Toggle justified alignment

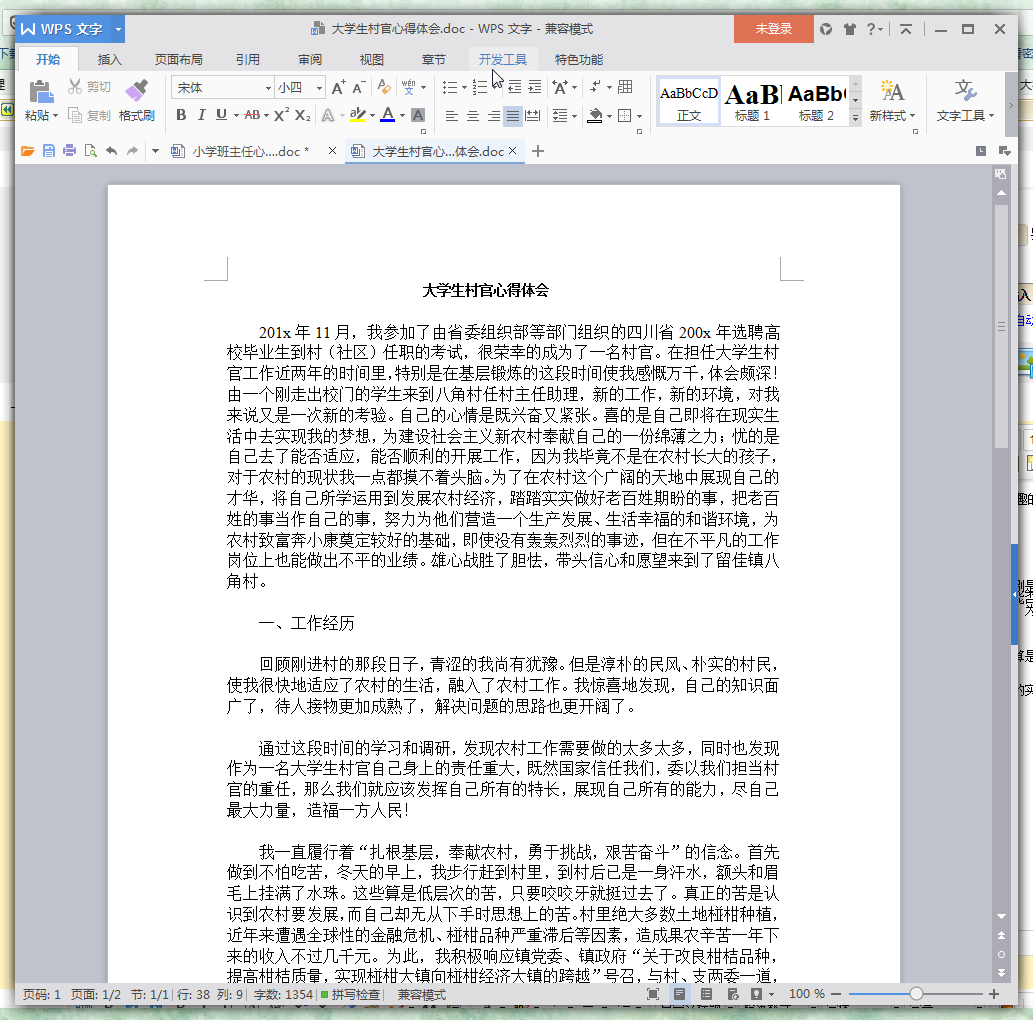pos(513,116)
